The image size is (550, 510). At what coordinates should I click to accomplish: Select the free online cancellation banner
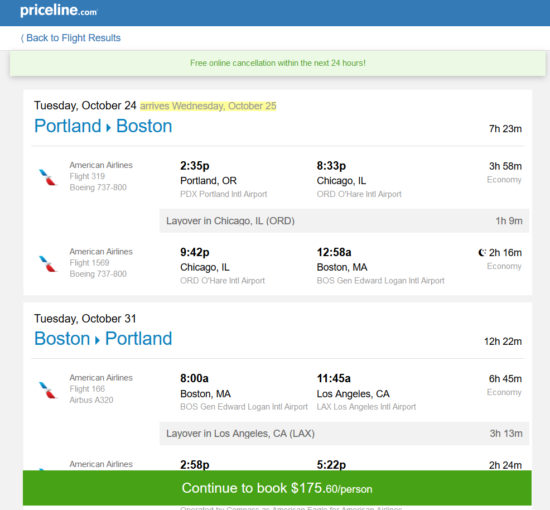(x=277, y=63)
